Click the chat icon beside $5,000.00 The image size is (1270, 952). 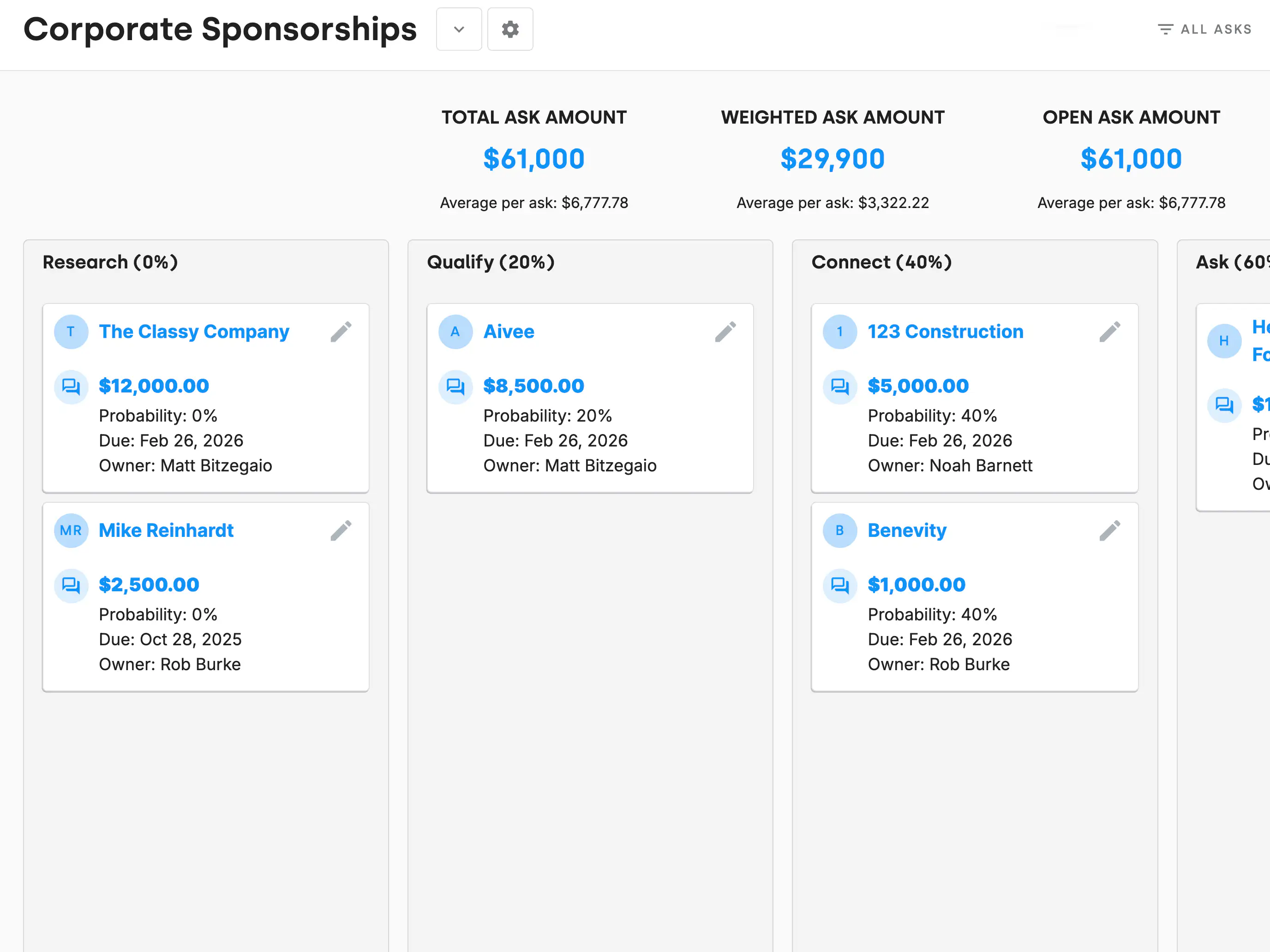click(839, 387)
